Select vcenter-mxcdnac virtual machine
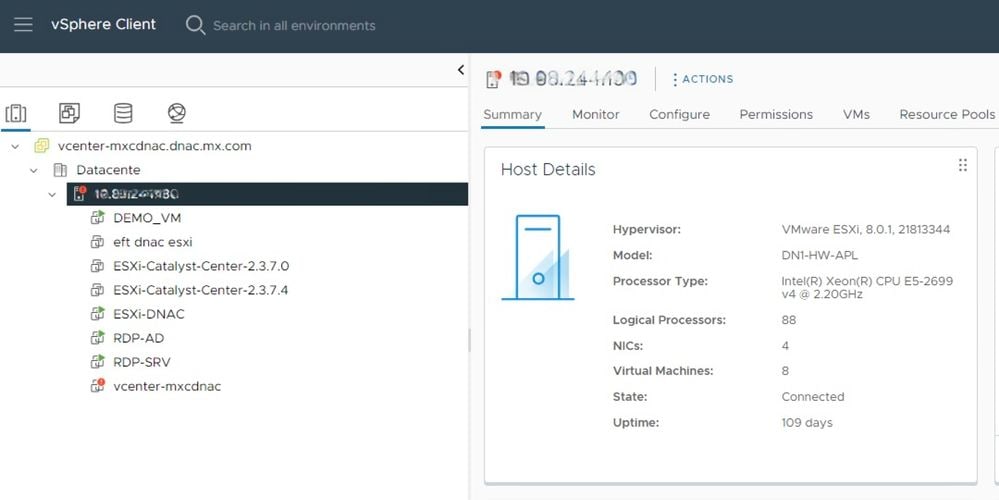The image size is (999, 500). (x=168, y=386)
